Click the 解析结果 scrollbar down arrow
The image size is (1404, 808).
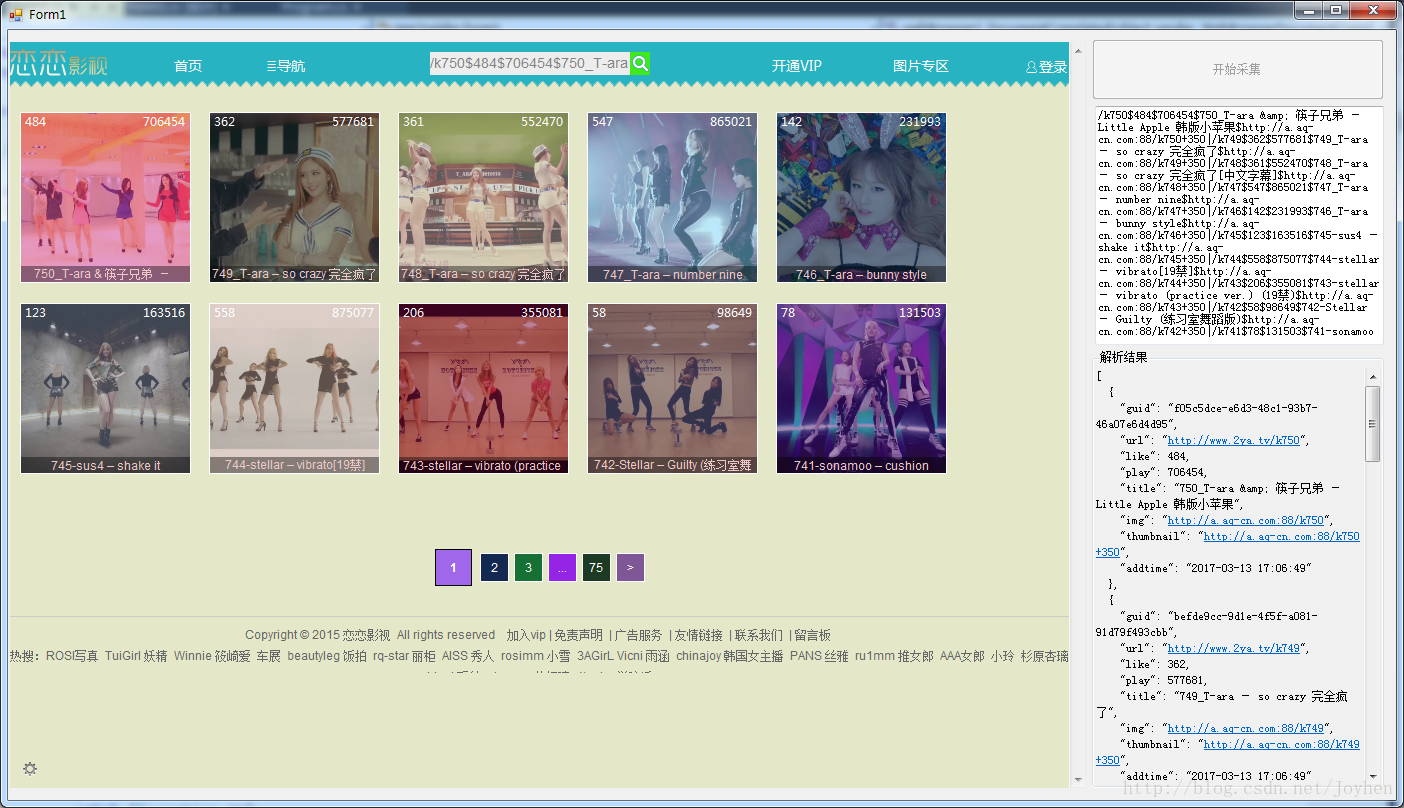coord(1373,775)
